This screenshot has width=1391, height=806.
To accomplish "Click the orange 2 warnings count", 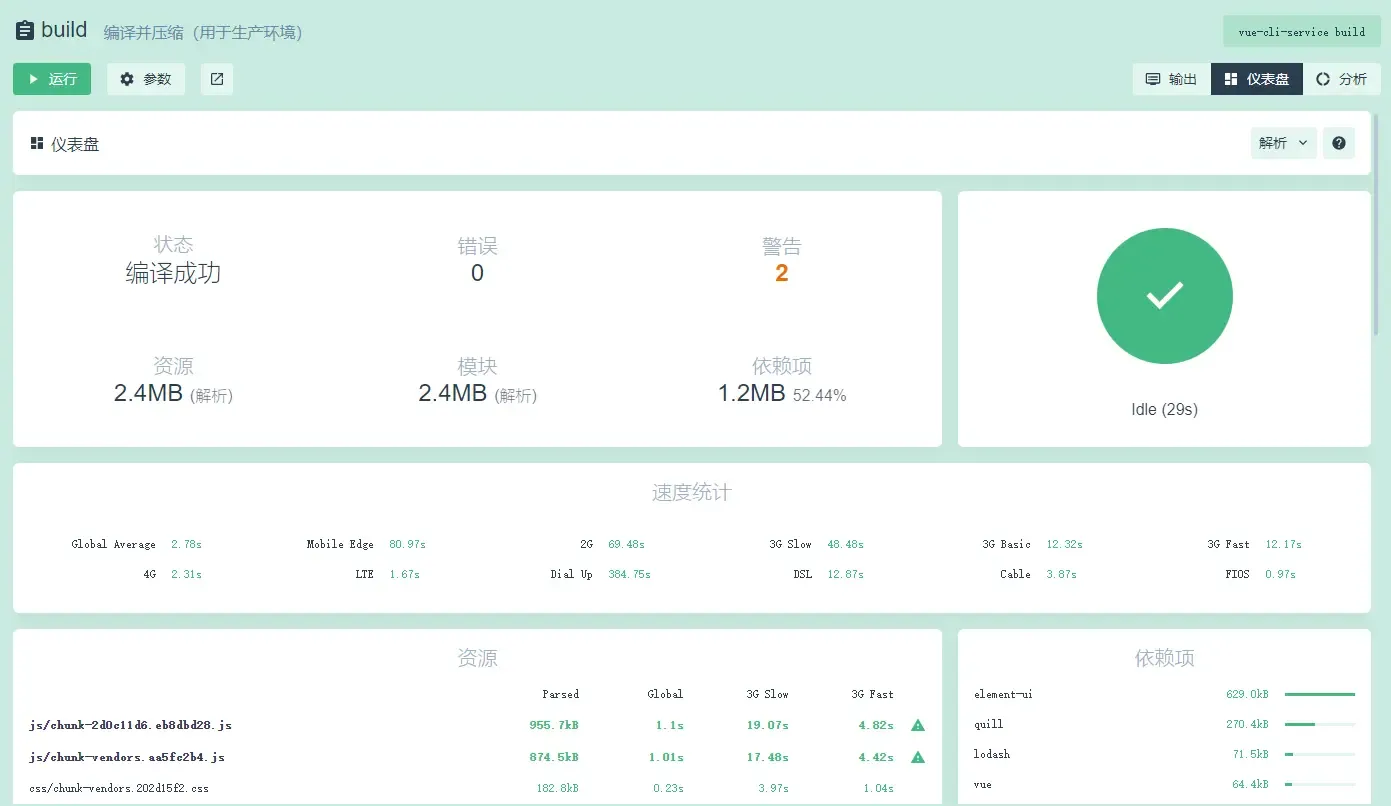I will [781, 272].
